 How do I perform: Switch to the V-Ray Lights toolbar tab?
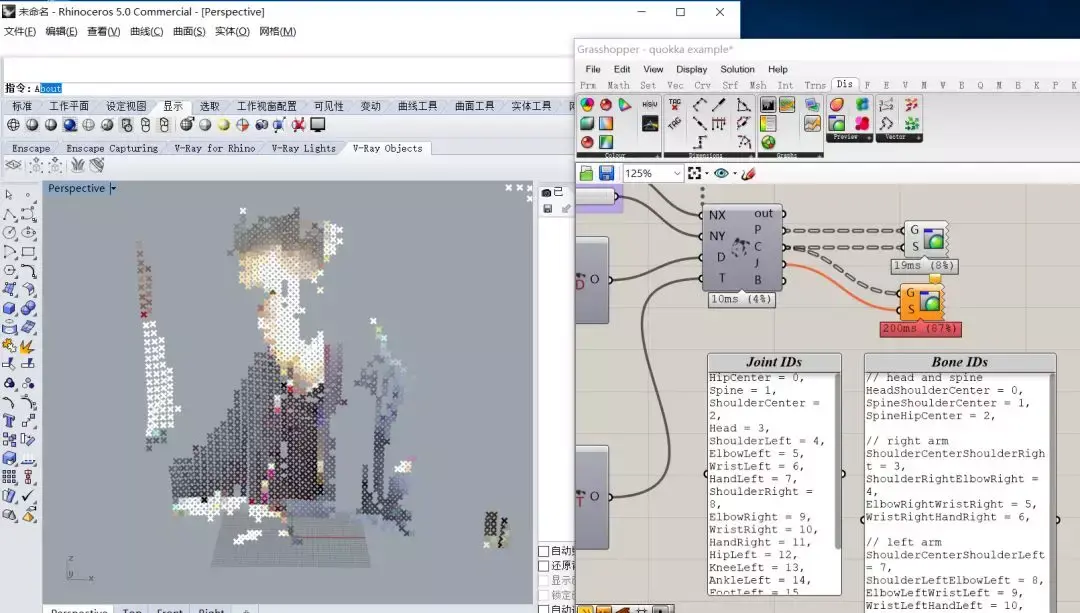tap(303, 148)
